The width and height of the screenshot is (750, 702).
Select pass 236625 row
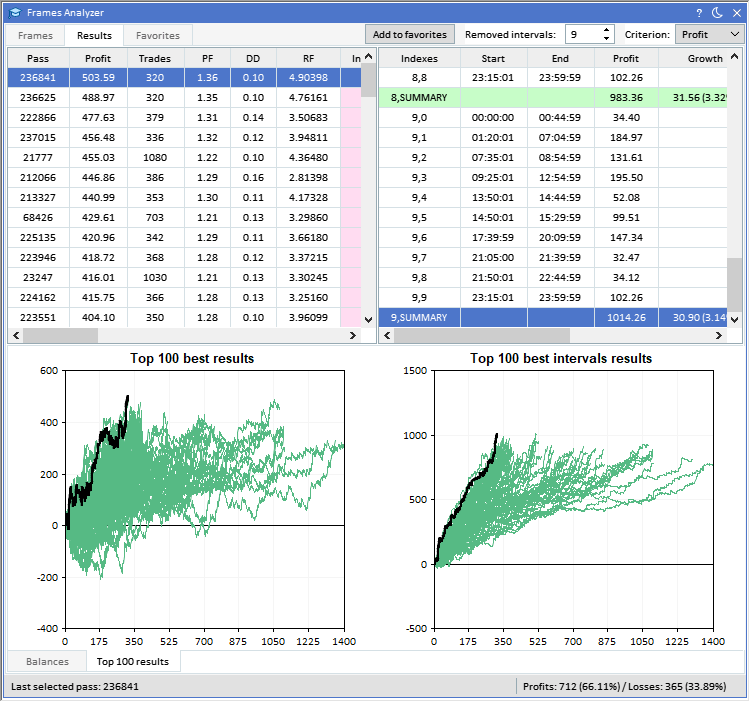pyautogui.click(x=184, y=98)
